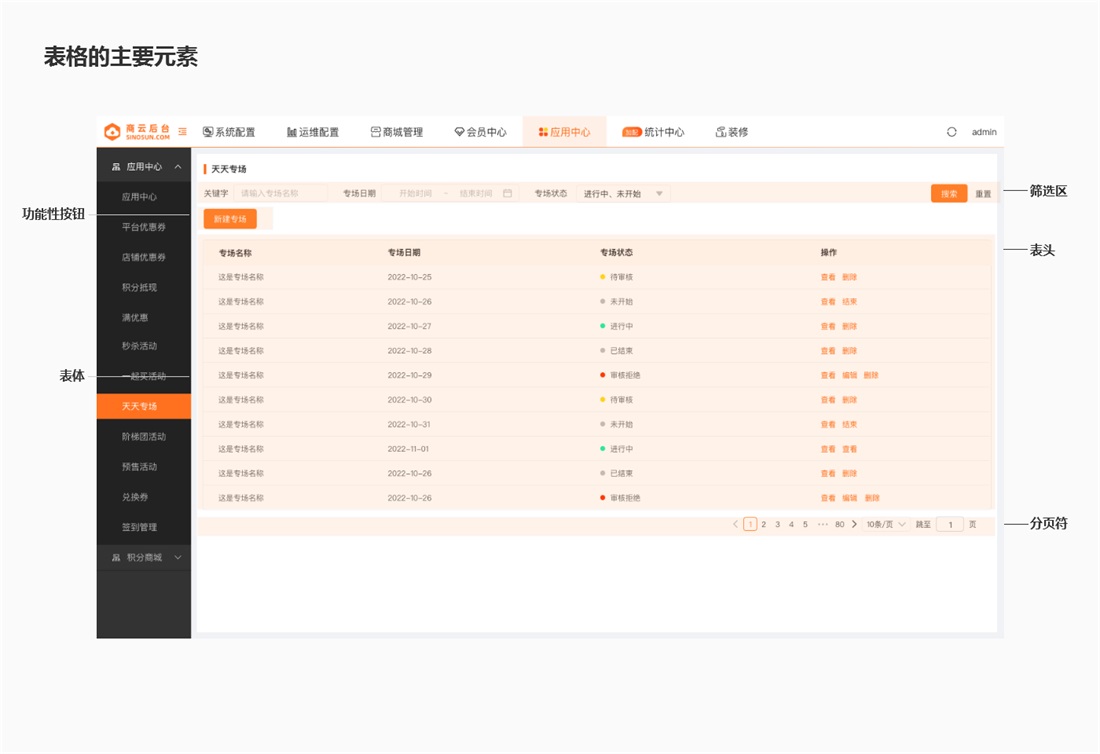Click the 专场状态 column header
The height and width of the screenshot is (754, 1100).
(x=616, y=253)
